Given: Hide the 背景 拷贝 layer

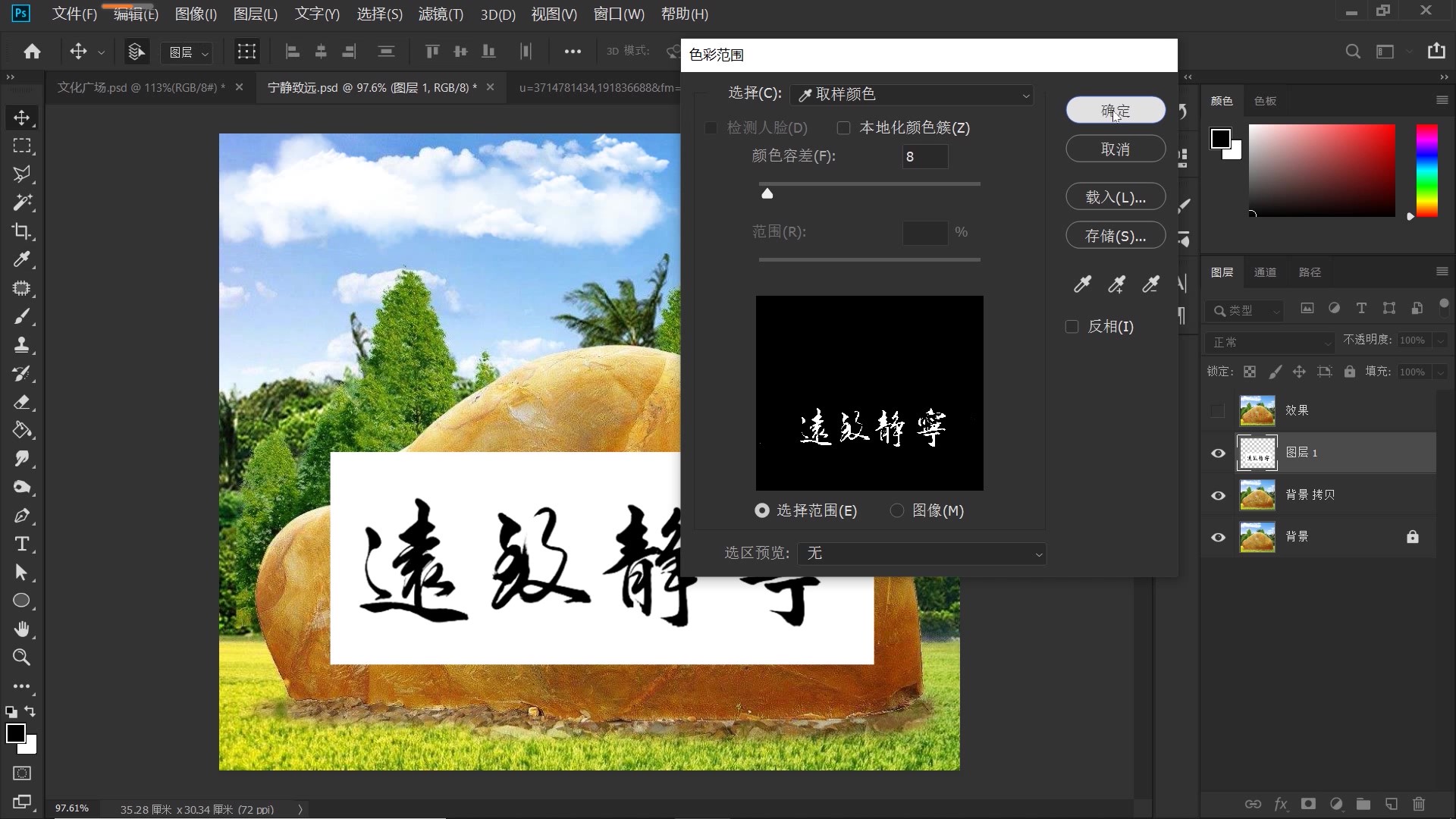Looking at the screenshot, I should (x=1218, y=494).
